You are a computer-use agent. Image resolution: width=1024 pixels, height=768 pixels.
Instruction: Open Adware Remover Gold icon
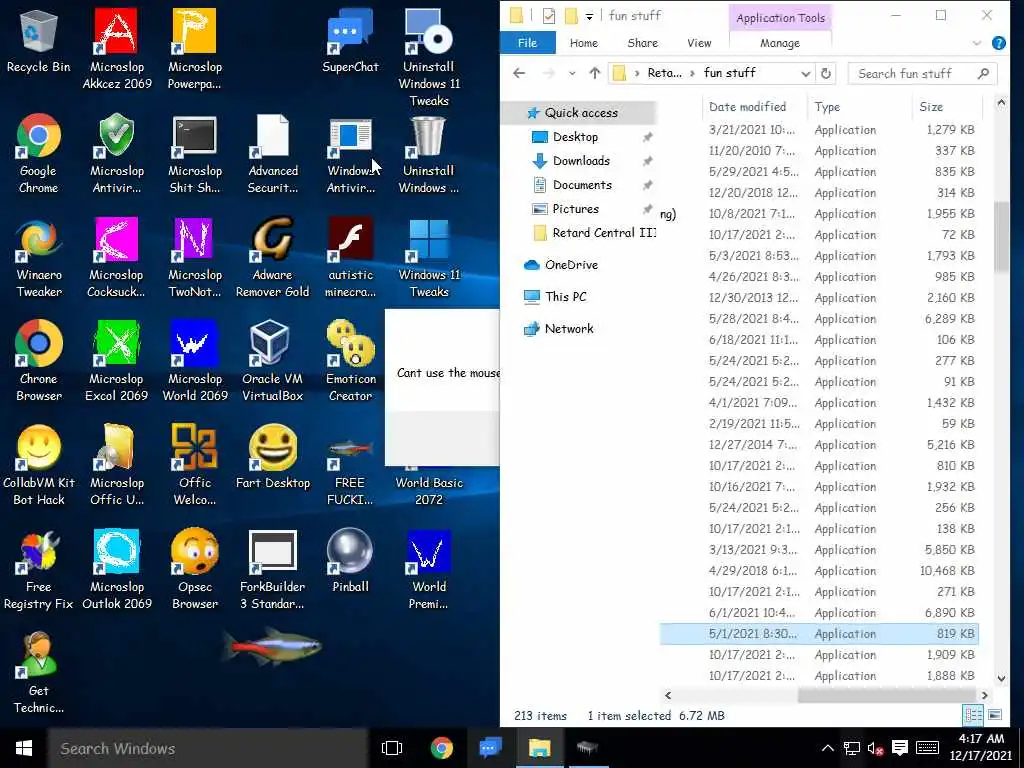273,258
